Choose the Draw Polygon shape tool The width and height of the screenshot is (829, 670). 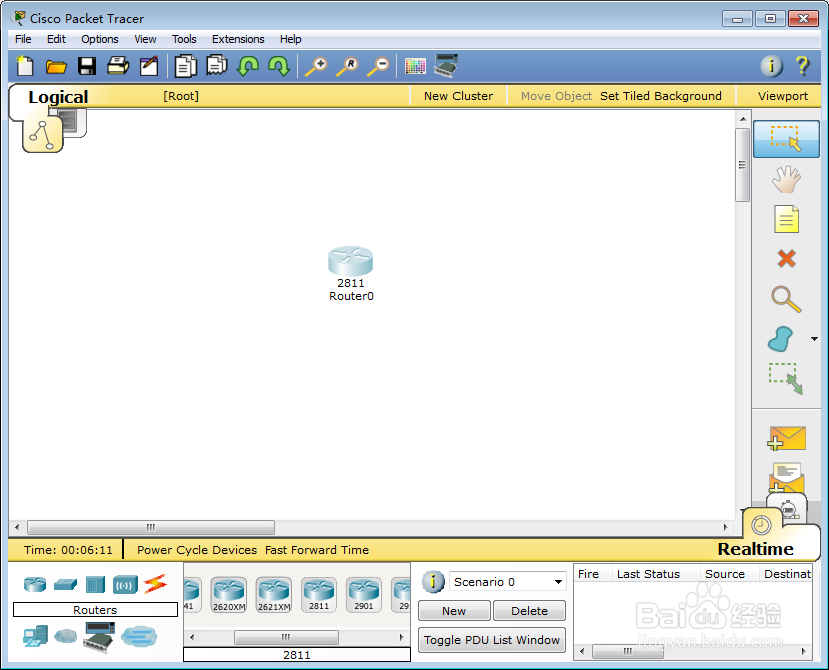[780, 339]
